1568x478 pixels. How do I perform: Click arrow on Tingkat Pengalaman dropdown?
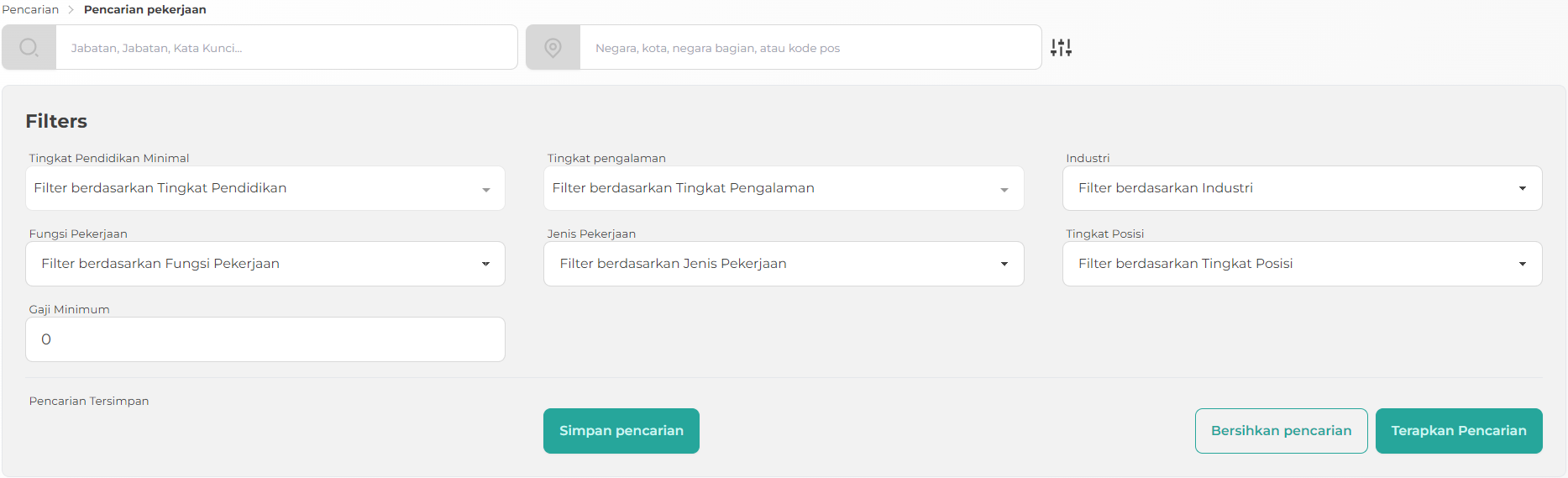1004,190
